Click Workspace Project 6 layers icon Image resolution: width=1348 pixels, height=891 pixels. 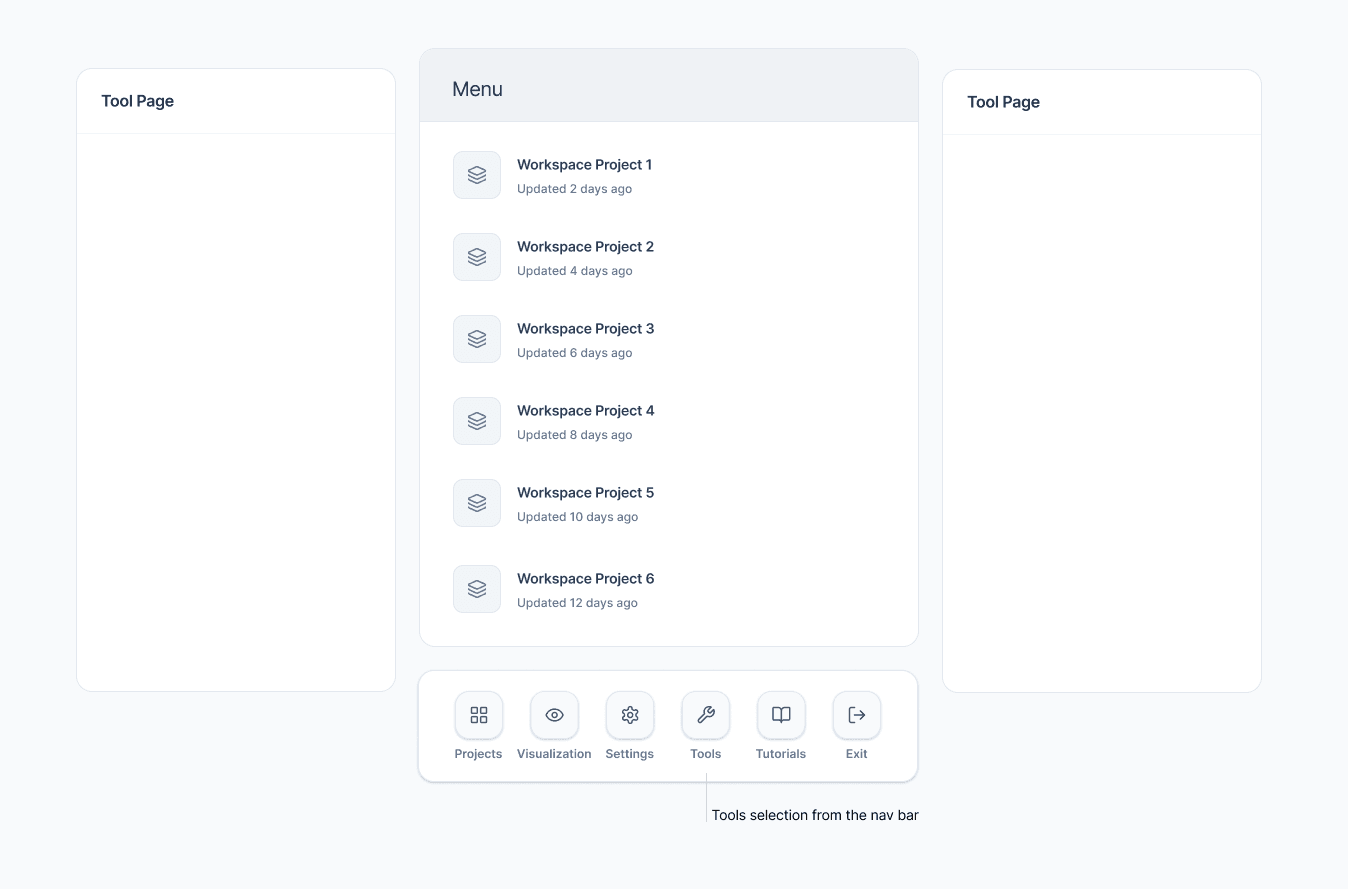point(477,589)
